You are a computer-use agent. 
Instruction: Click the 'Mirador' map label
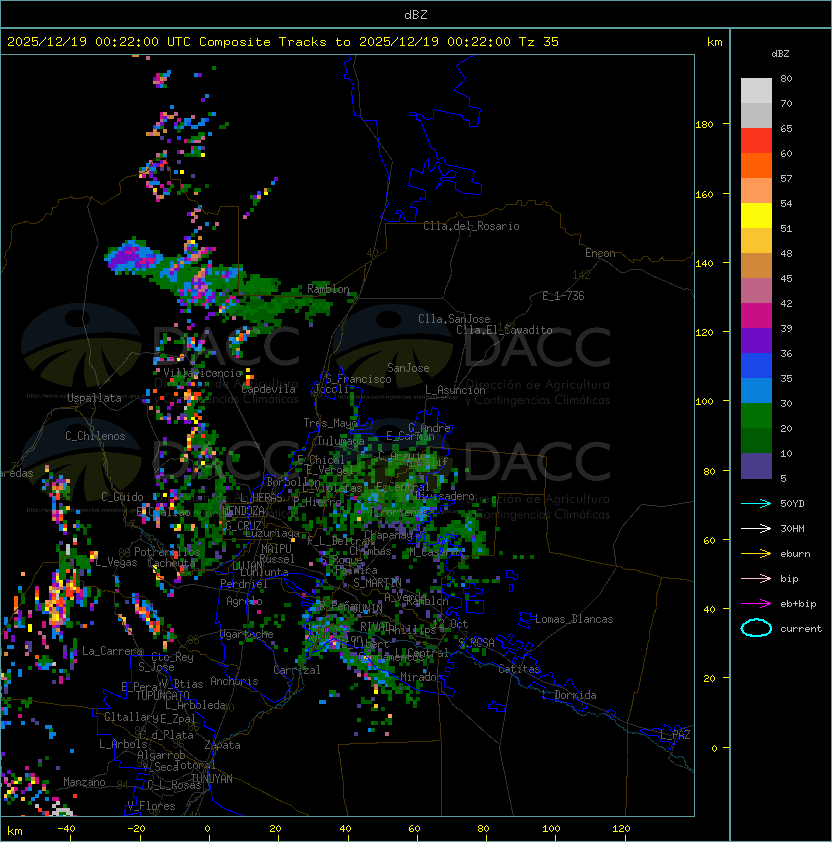click(421, 677)
